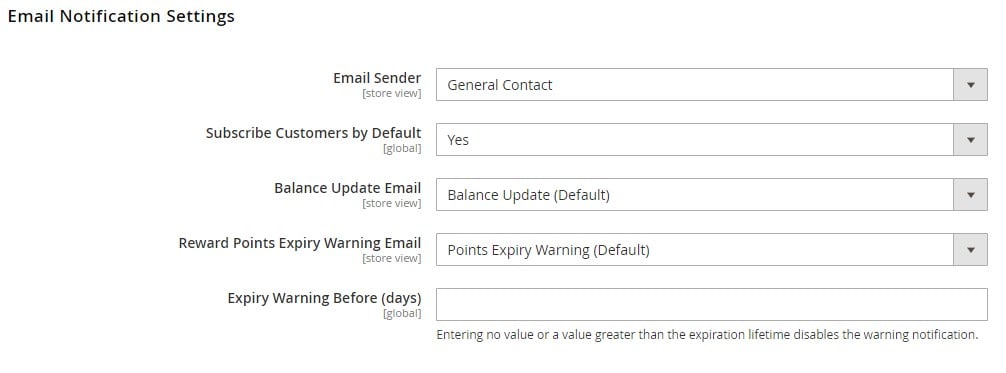Screen dimensions: 1006x373
Task: Expand the Balance Update (Default) template list
Action: click(712, 195)
